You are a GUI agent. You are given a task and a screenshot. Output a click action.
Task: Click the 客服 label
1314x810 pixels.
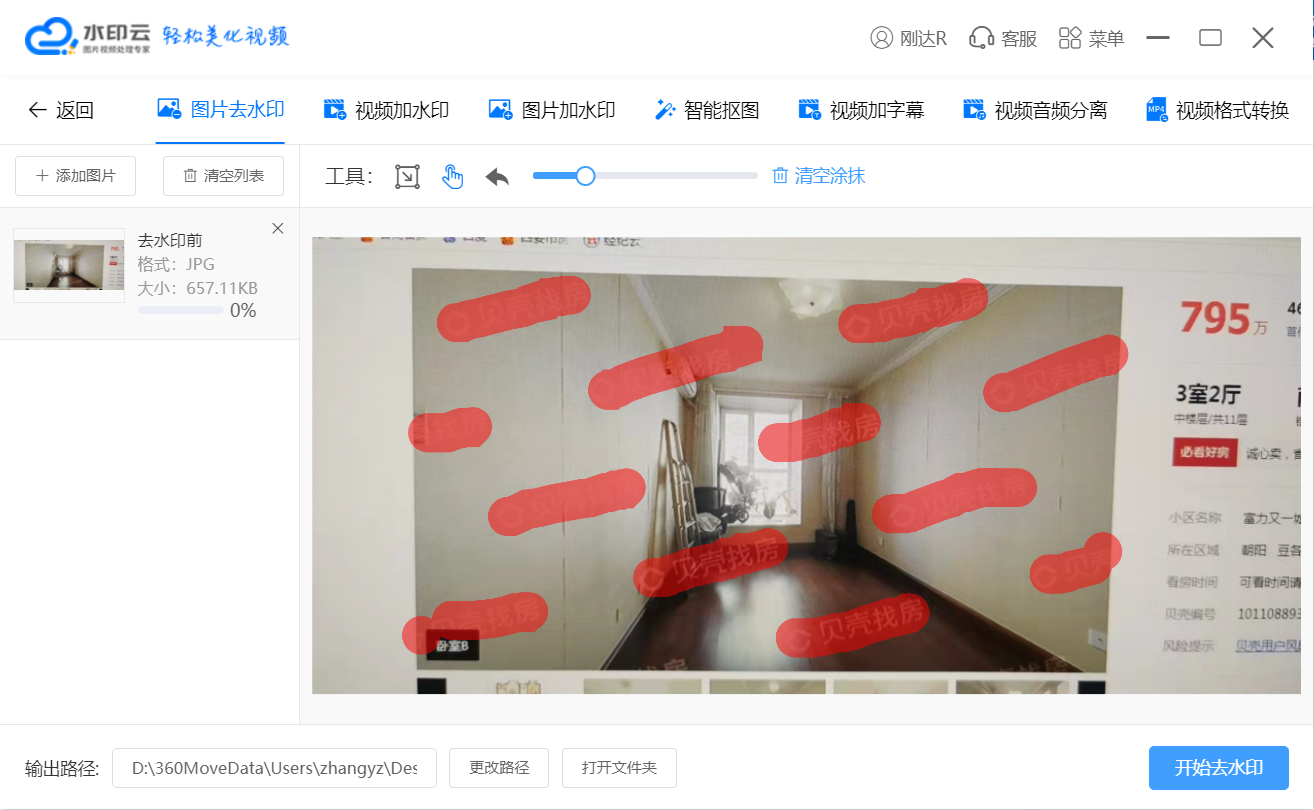[x=1019, y=38]
